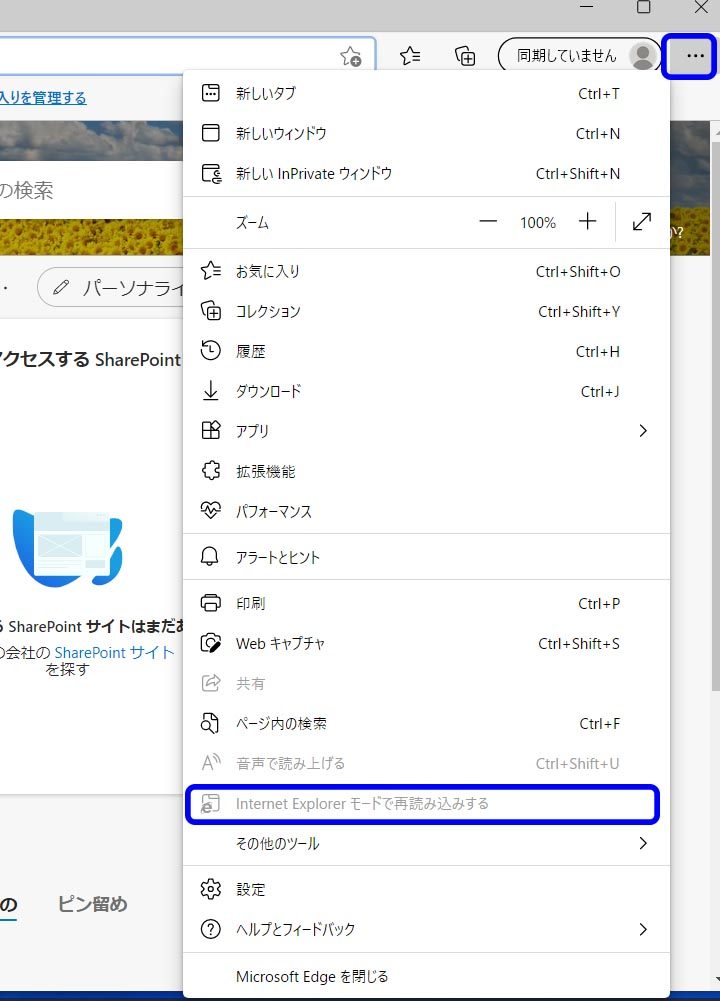The width and height of the screenshot is (720, 1001).
Task: Open ダウンロード menu entry
Action: 426,391
